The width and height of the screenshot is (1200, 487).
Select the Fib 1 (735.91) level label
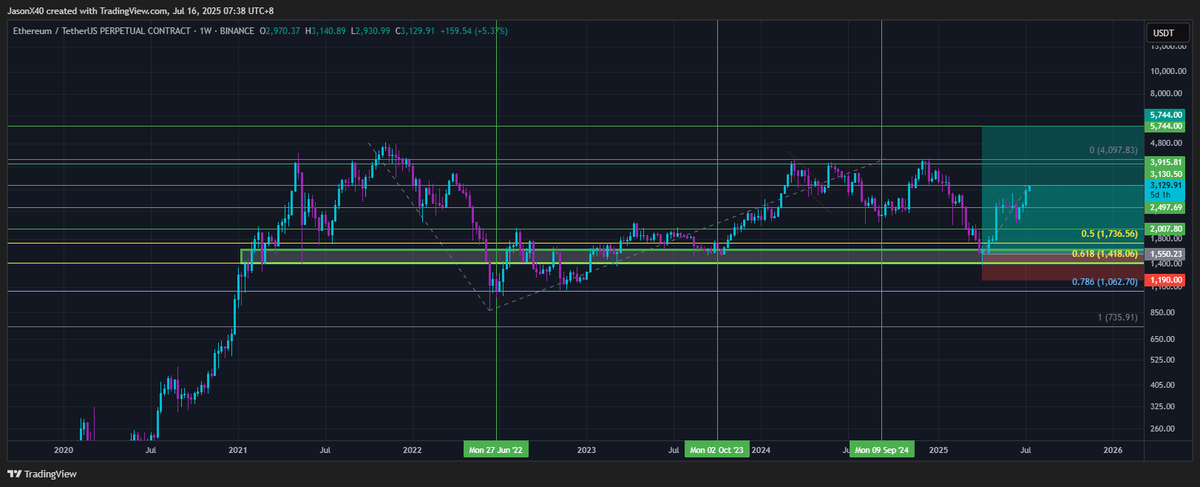tap(1118, 317)
